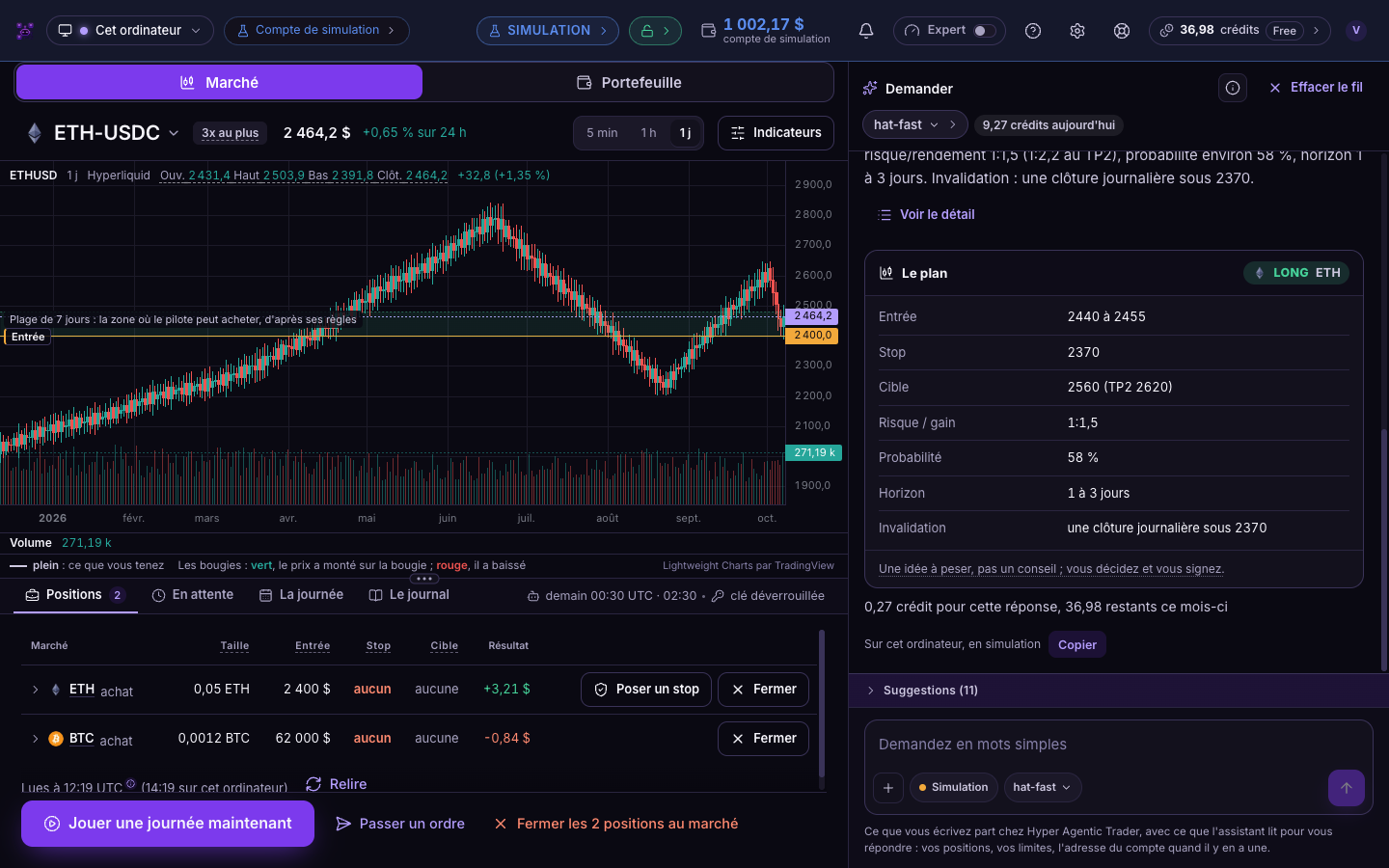Click the Demandez en mots simples input
This screenshot has height=868, width=1389.
pos(1119,745)
